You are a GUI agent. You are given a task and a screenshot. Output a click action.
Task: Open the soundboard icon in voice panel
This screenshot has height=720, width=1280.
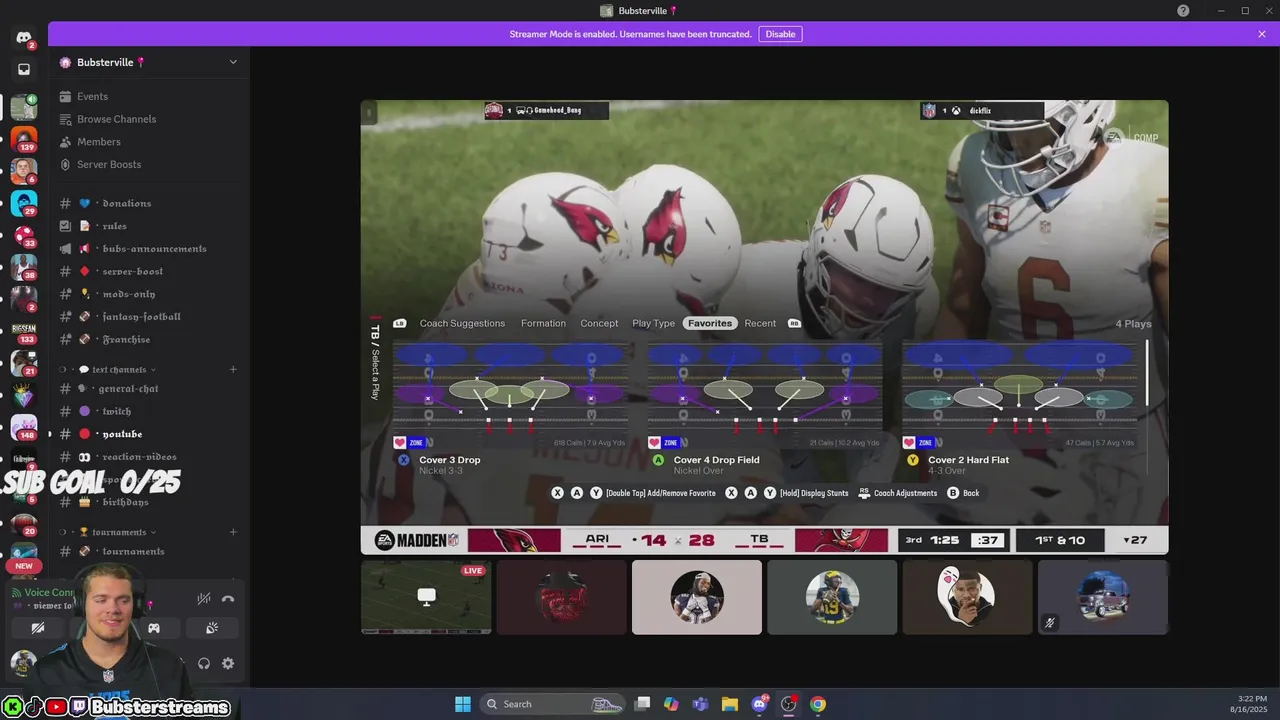[x=212, y=628]
